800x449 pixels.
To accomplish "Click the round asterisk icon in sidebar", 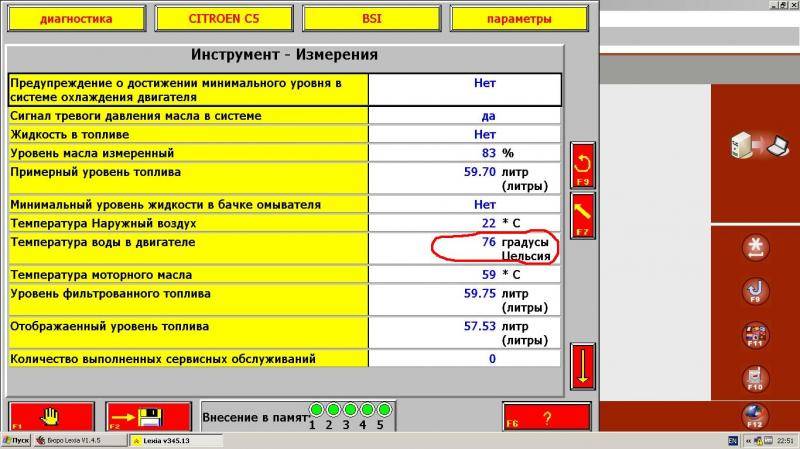I will pyautogui.click(x=755, y=247).
